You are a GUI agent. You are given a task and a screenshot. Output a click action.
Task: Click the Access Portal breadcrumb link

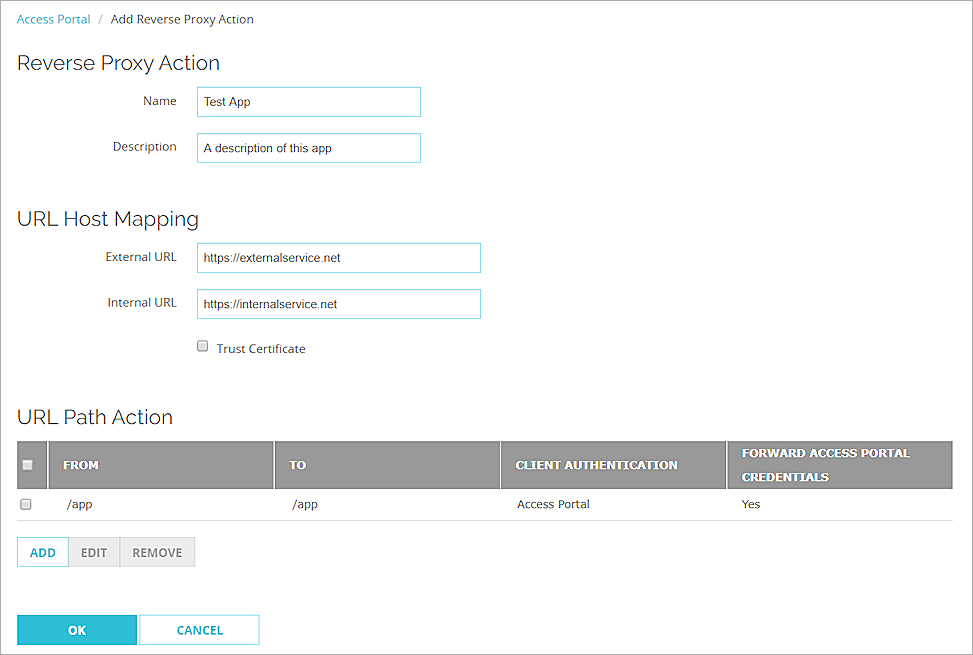tap(53, 19)
